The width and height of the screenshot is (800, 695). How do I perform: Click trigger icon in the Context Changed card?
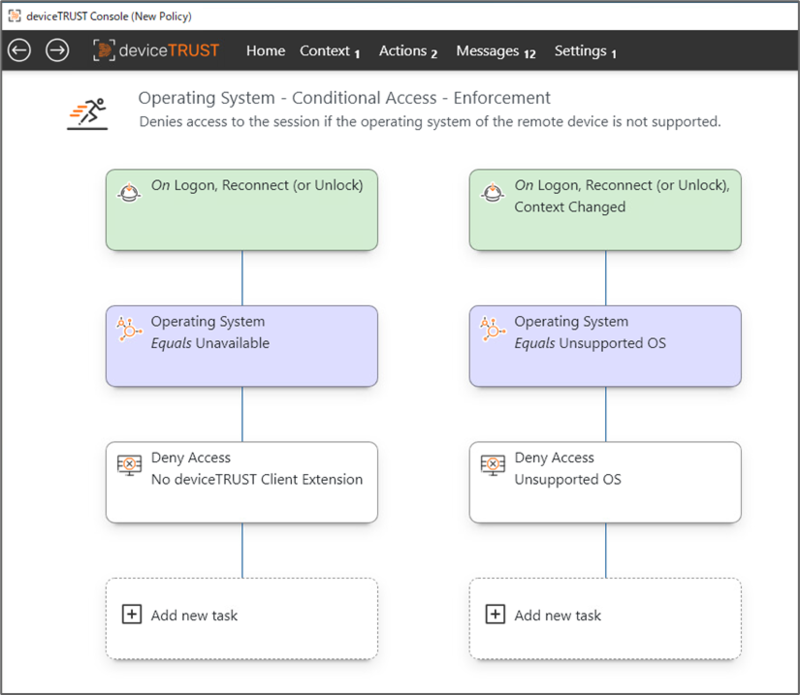tap(492, 192)
